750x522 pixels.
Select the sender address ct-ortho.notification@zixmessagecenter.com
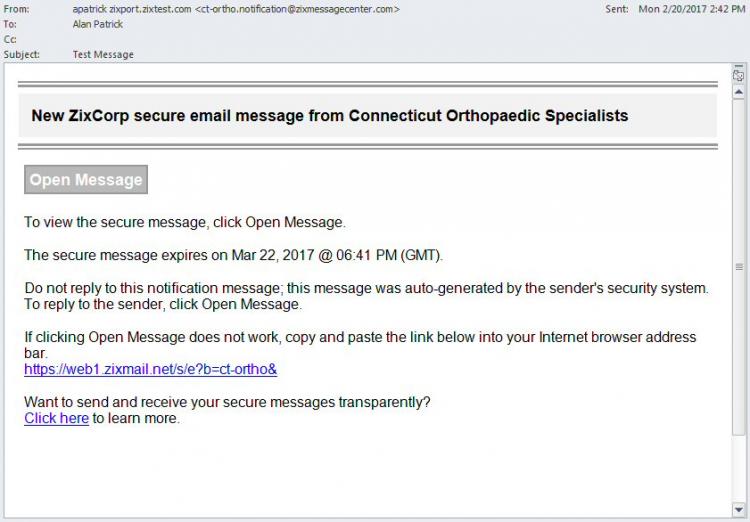point(297,9)
